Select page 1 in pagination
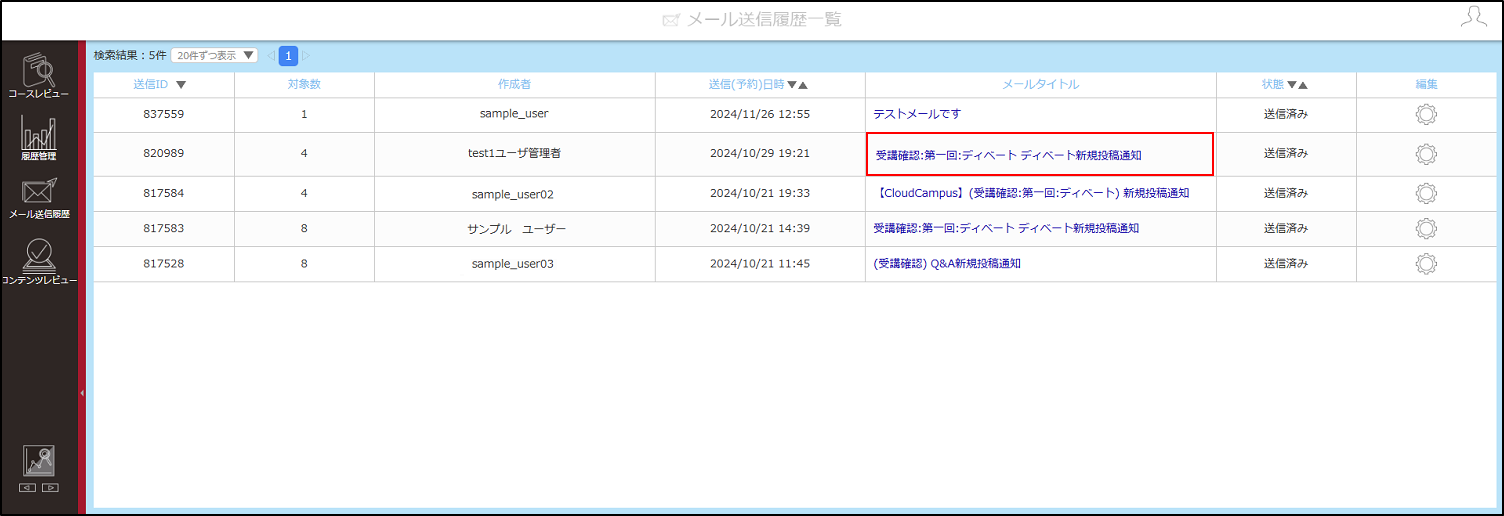Image resolution: width=1504 pixels, height=516 pixels. 288,55
